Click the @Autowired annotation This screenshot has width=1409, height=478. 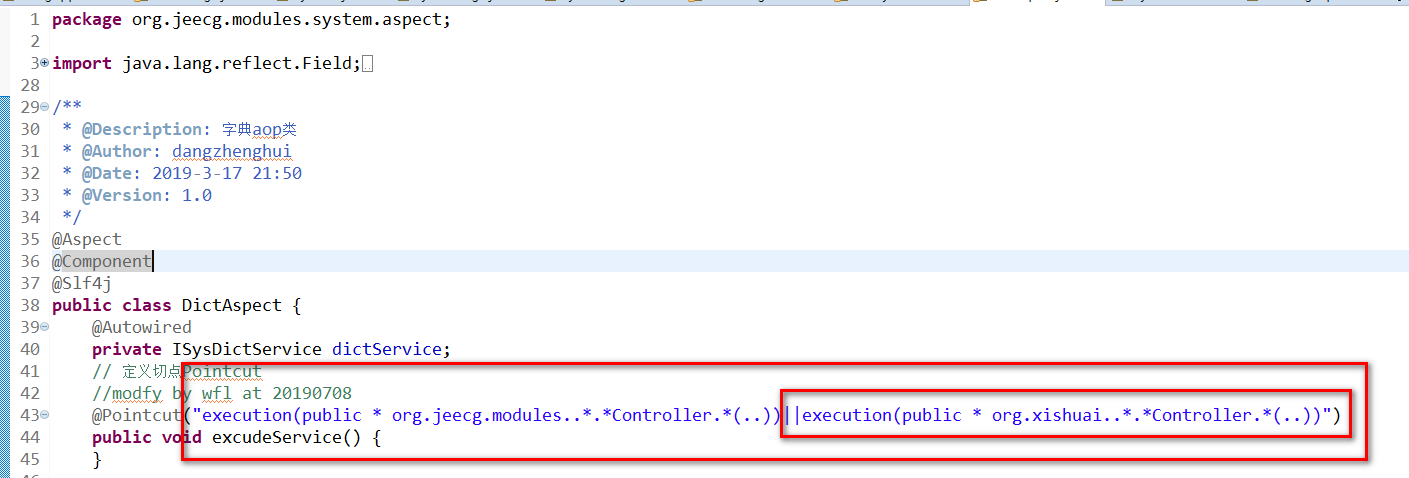(141, 327)
